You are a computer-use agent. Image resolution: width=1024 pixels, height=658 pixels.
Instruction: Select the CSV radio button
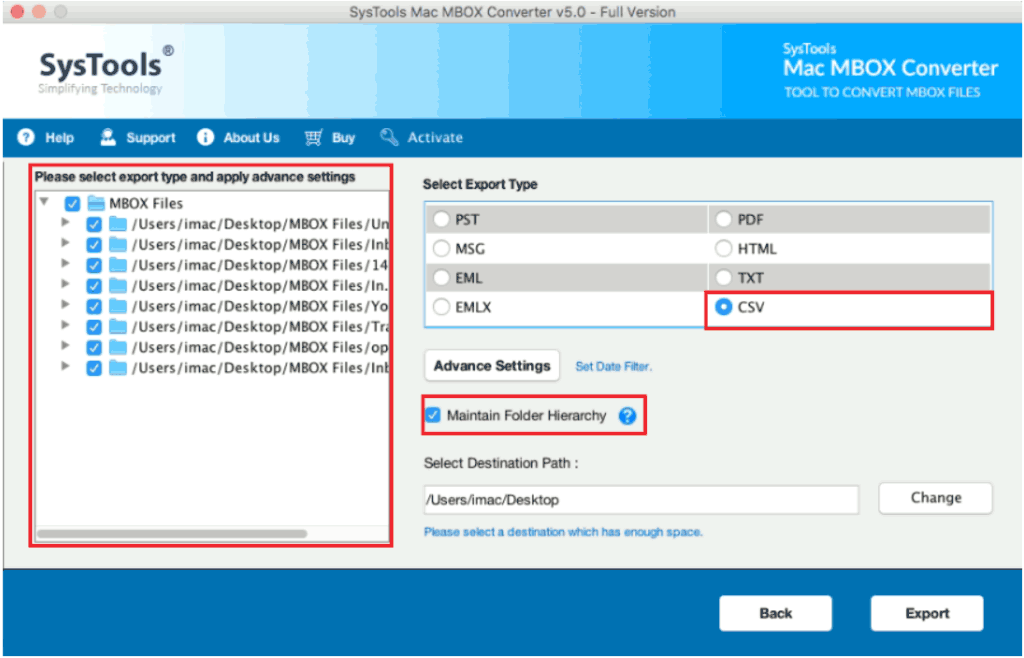tap(723, 307)
